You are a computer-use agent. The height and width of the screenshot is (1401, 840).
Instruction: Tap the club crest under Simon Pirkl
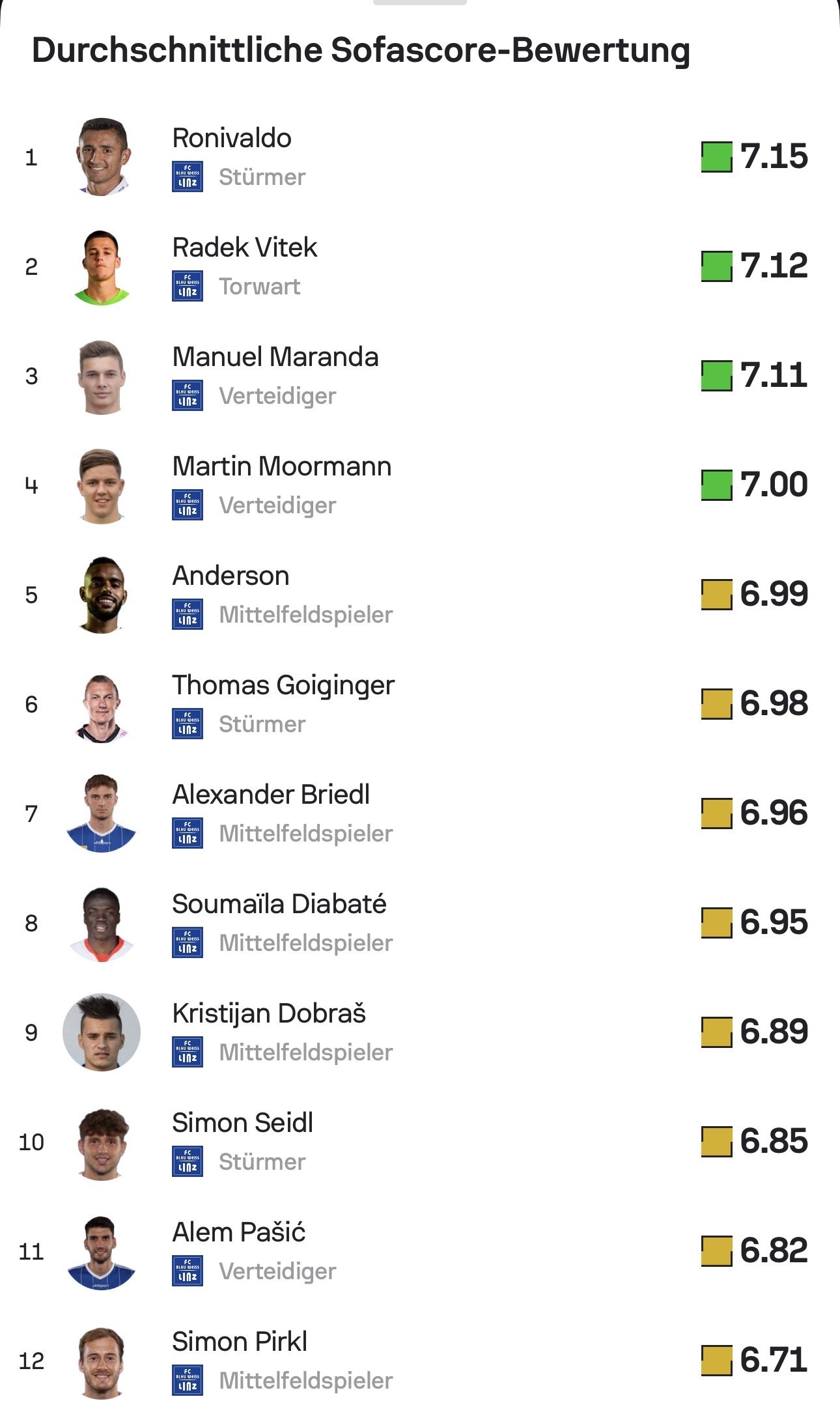click(188, 1380)
